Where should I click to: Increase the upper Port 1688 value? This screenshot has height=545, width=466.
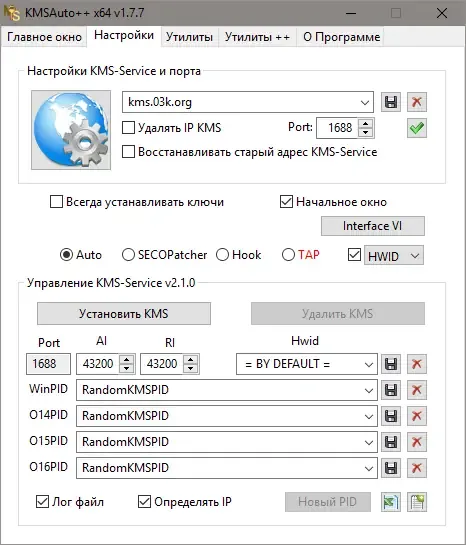click(x=365, y=124)
